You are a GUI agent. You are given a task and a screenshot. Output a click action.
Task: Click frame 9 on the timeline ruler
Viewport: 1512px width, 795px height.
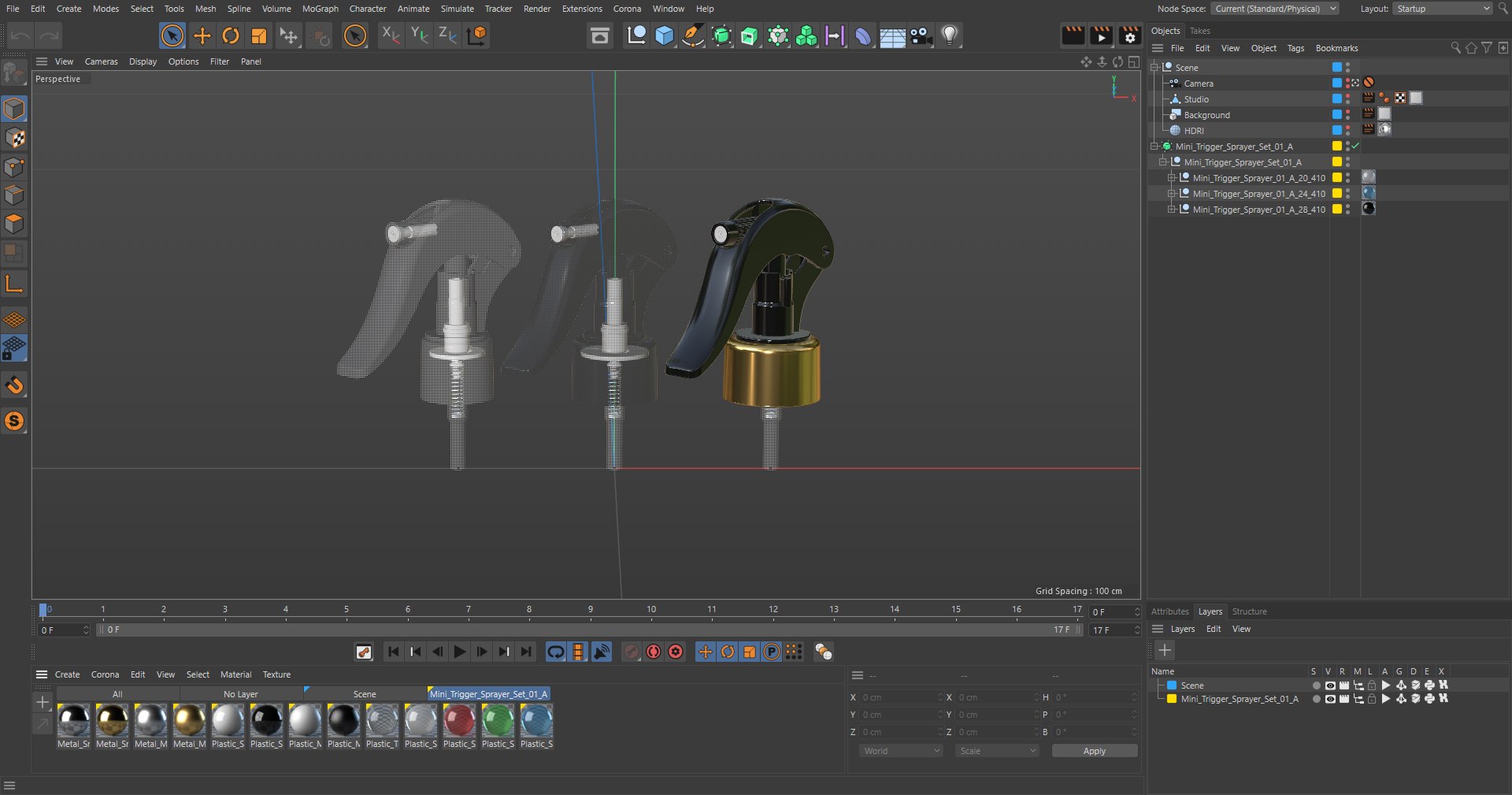pyautogui.click(x=590, y=610)
